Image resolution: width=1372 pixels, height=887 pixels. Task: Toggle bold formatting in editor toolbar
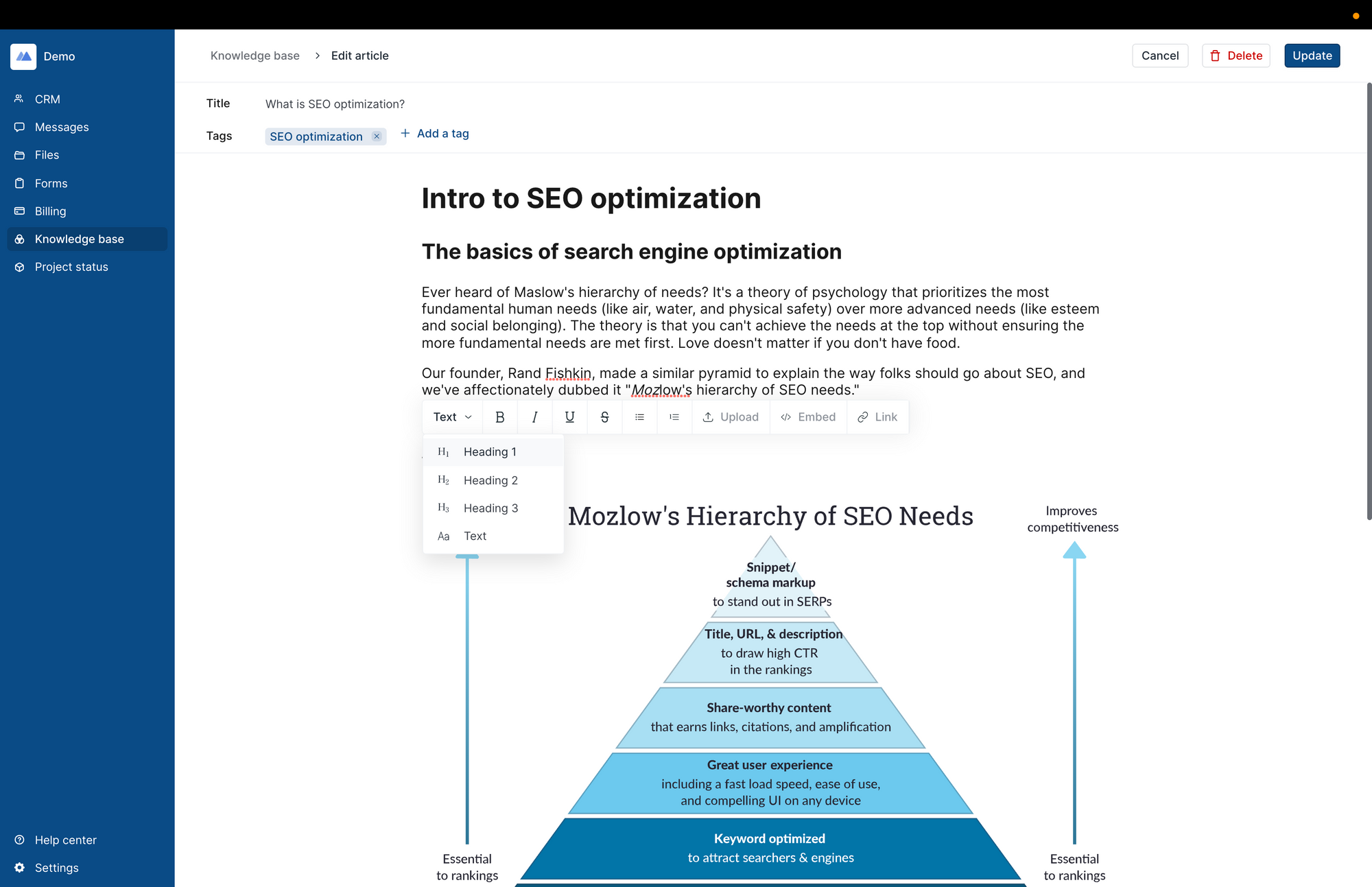[x=499, y=417]
